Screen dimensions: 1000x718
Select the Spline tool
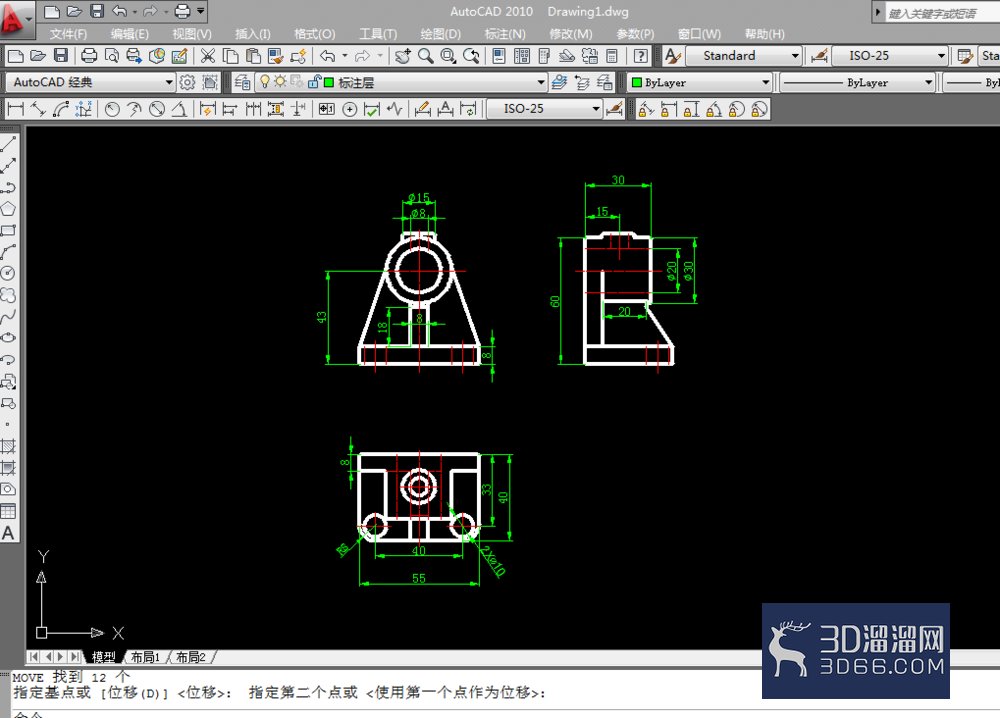click(x=8, y=317)
